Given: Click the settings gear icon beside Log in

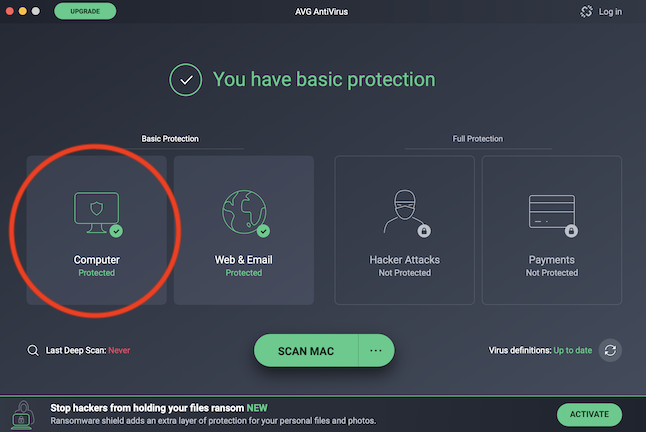Looking at the screenshot, I should [x=586, y=12].
